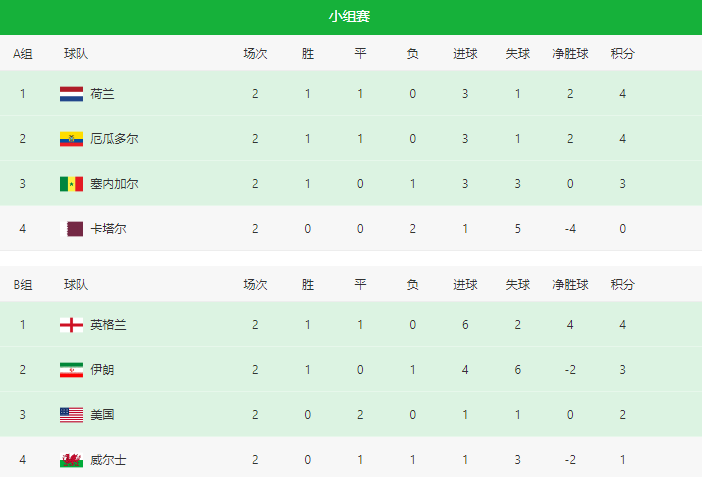
Task: Open the 伊朗 team link
Action: 102,370
